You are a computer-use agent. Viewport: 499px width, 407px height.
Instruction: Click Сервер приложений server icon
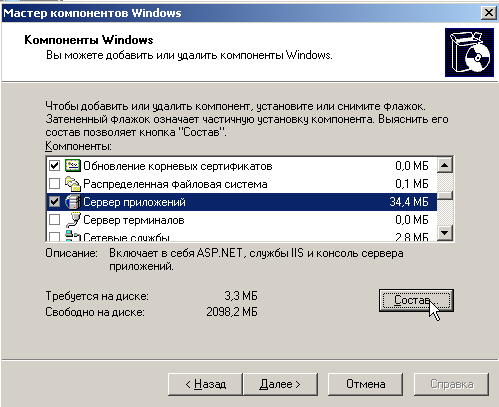(73, 202)
